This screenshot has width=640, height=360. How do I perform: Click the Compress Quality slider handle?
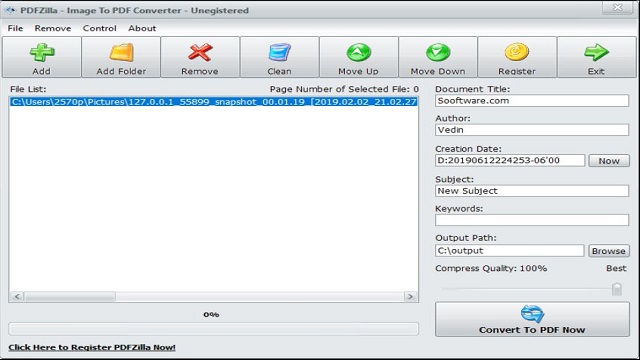[x=617, y=289]
